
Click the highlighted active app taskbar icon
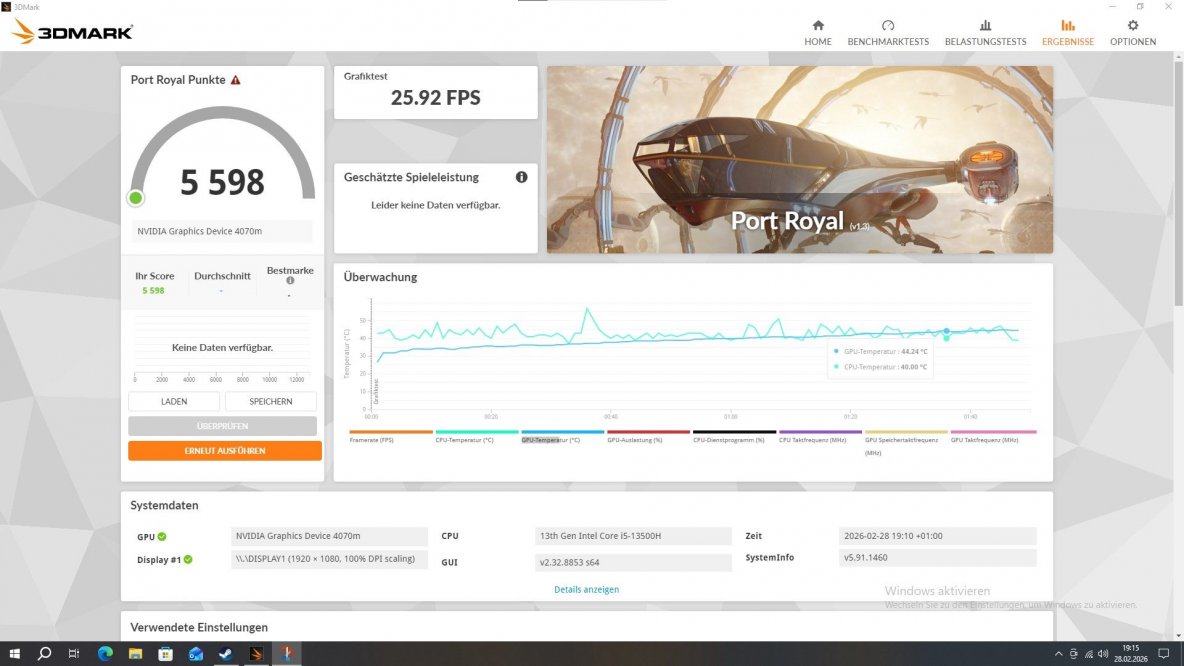coord(286,654)
